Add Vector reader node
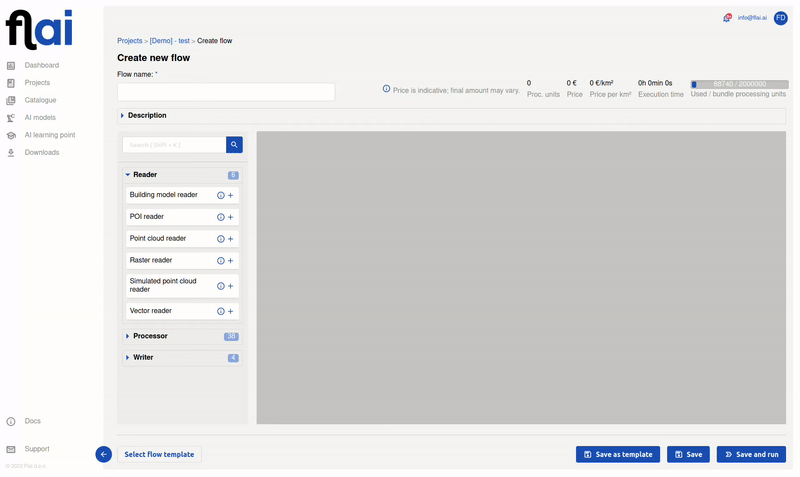The height and width of the screenshot is (477, 800). coord(231,311)
